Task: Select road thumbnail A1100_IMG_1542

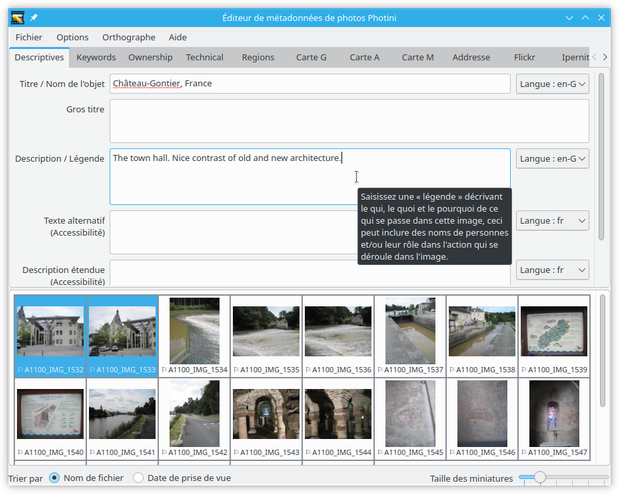Action: click(x=194, y=418)
